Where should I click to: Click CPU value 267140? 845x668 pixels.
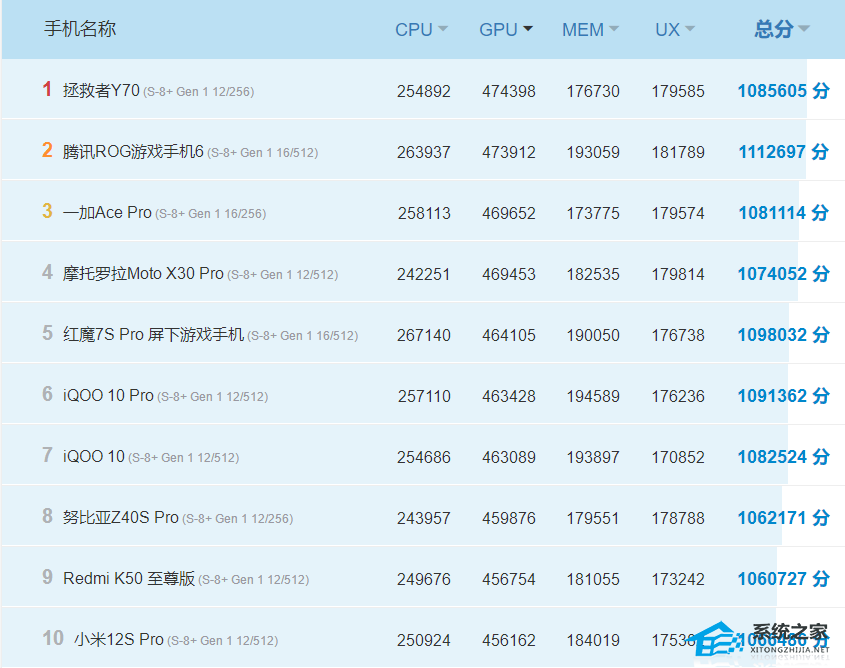[x=424, y=335]
